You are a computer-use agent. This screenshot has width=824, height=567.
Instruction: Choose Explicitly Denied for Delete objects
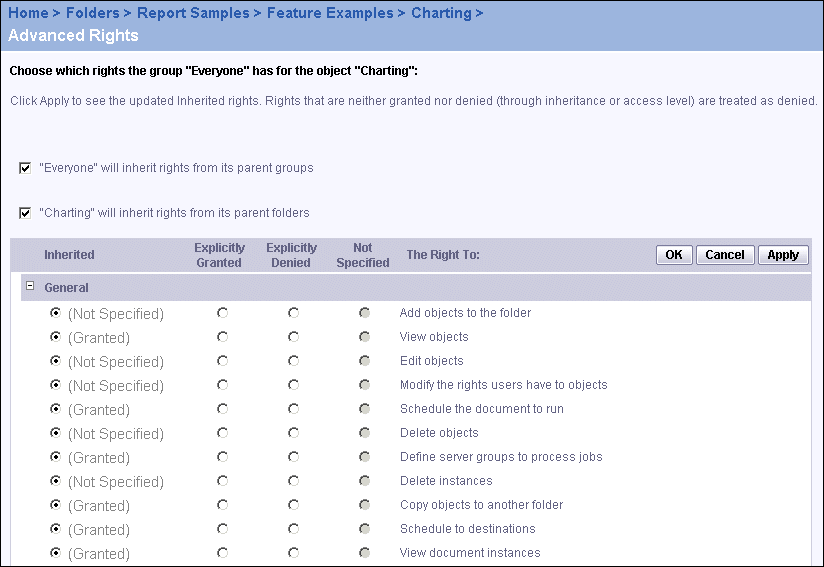[x=293, y=433]
